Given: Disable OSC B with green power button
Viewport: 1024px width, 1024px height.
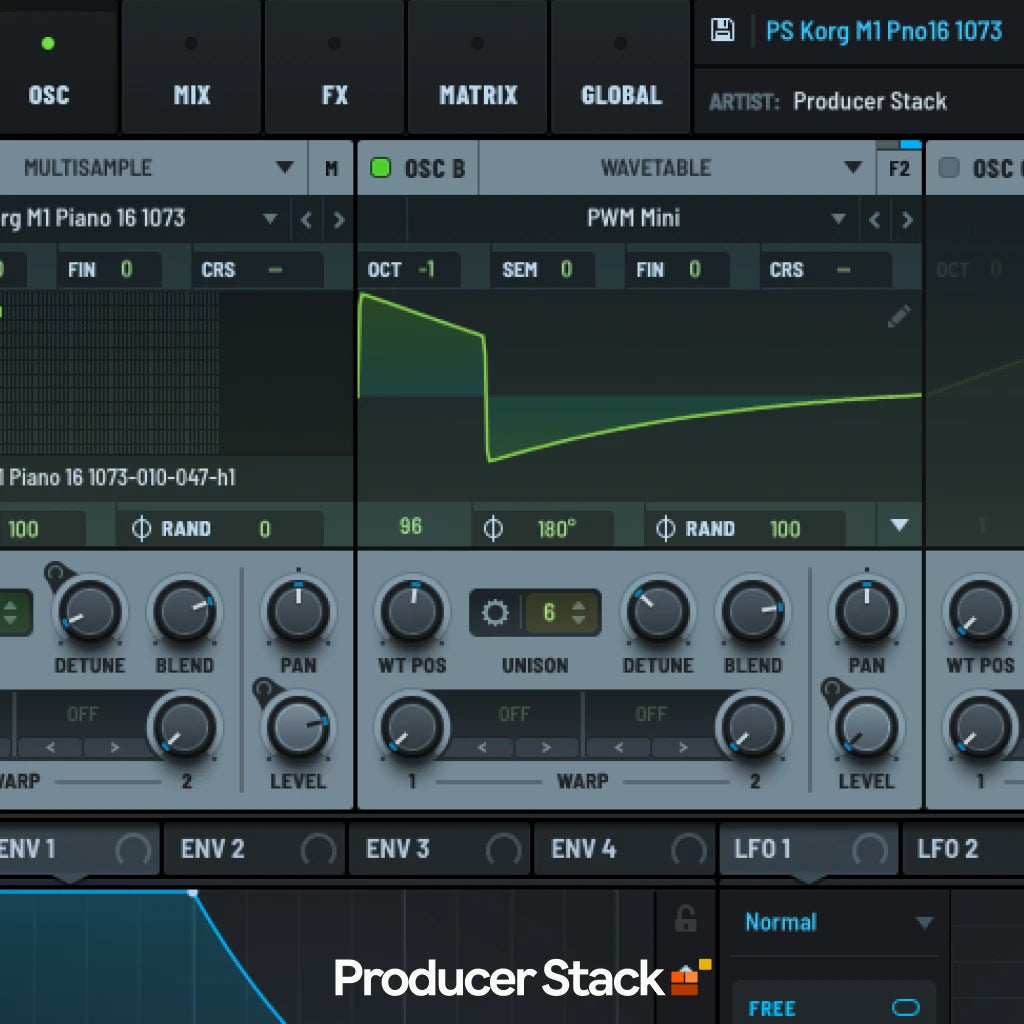Looking at the screenshot, I should point(381,168).
